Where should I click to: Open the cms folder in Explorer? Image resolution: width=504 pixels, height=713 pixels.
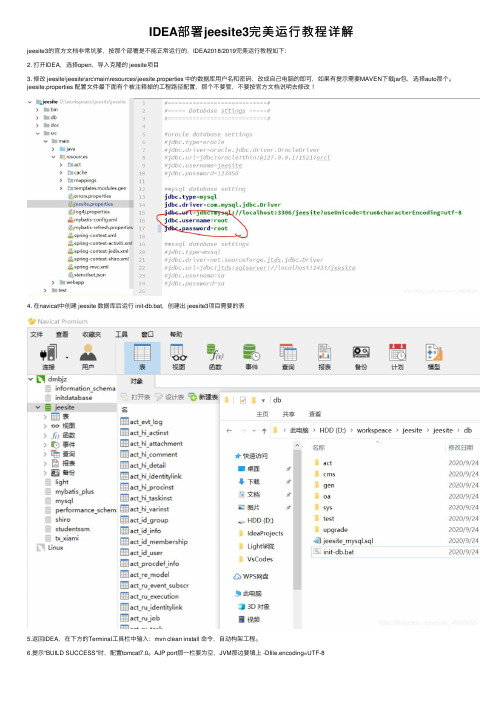[x=325, y=474]
